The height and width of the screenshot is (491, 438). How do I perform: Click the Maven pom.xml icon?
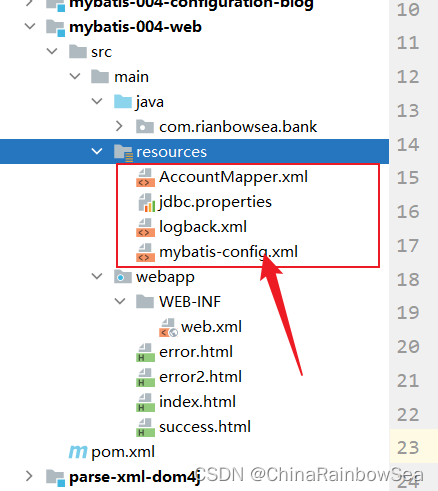[78, 452]
